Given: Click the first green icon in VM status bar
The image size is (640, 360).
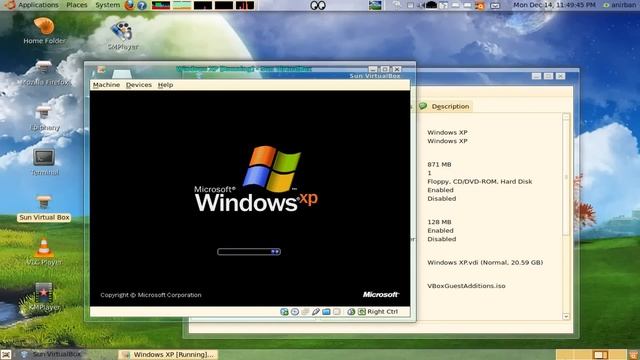Looking at the screenshot, I should coord(284,312).
